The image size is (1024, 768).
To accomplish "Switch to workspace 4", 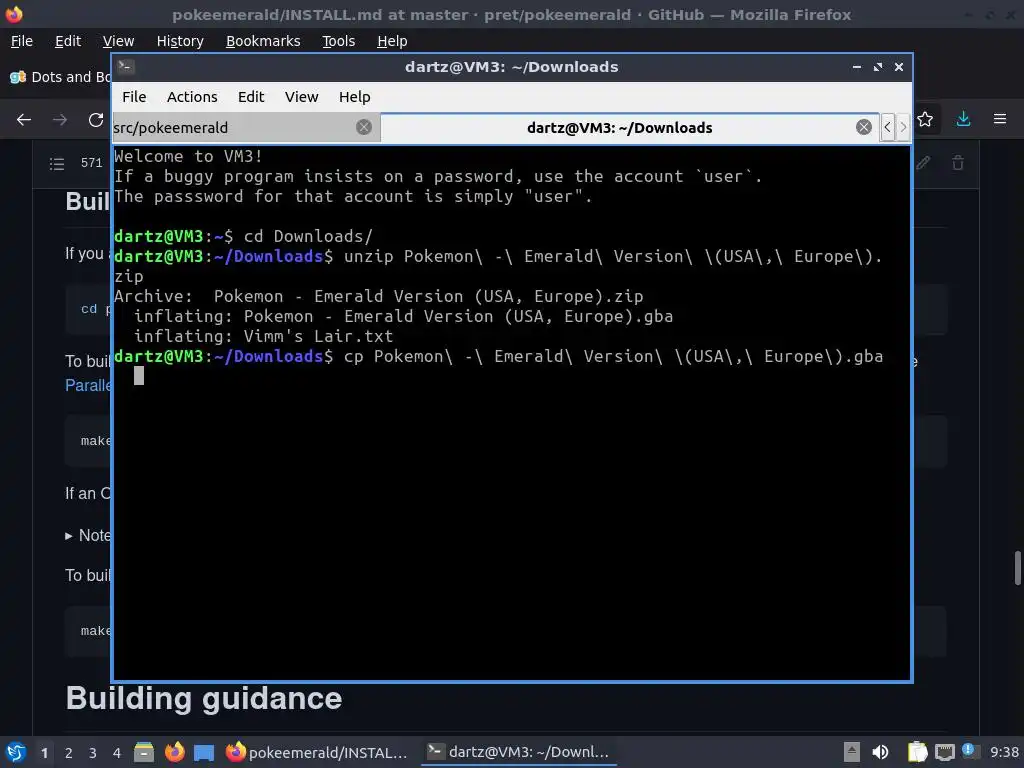I will [x=117, y=753].
